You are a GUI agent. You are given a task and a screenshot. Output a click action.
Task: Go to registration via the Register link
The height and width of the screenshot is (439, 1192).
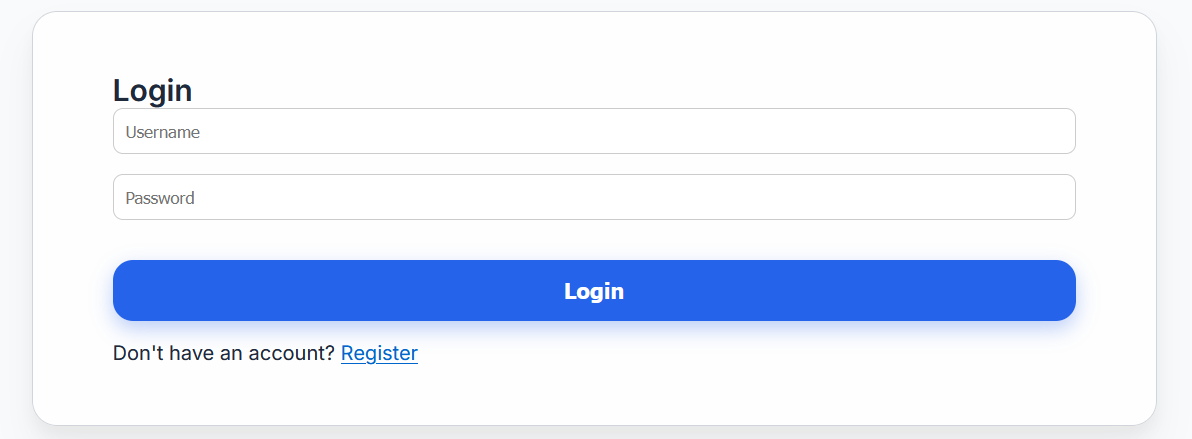click(x=379, y=353)
